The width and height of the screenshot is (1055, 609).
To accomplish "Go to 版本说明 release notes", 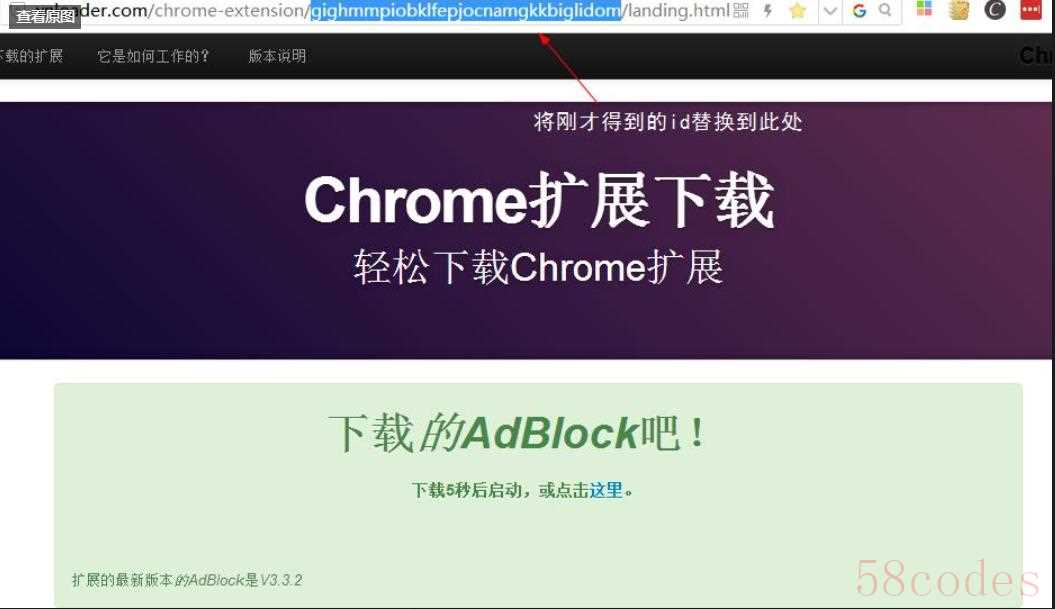I will (277, 56).
